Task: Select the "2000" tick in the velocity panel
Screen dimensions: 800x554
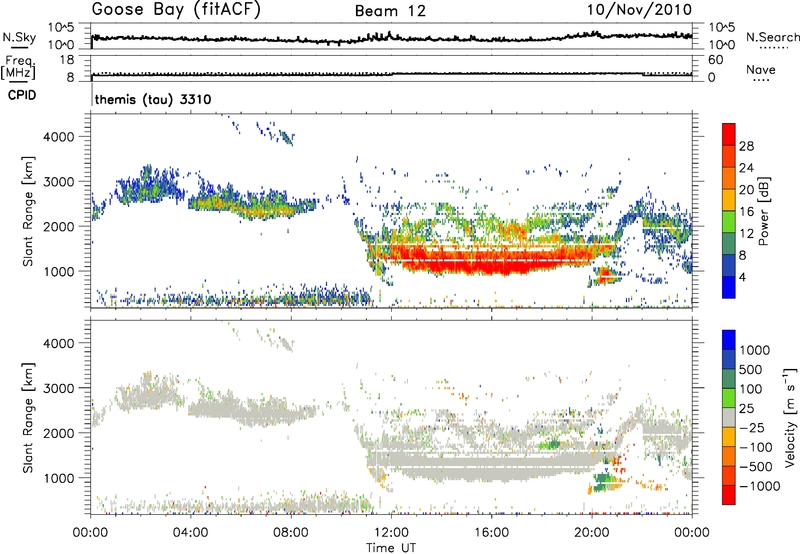Action: tap(58, 433)
